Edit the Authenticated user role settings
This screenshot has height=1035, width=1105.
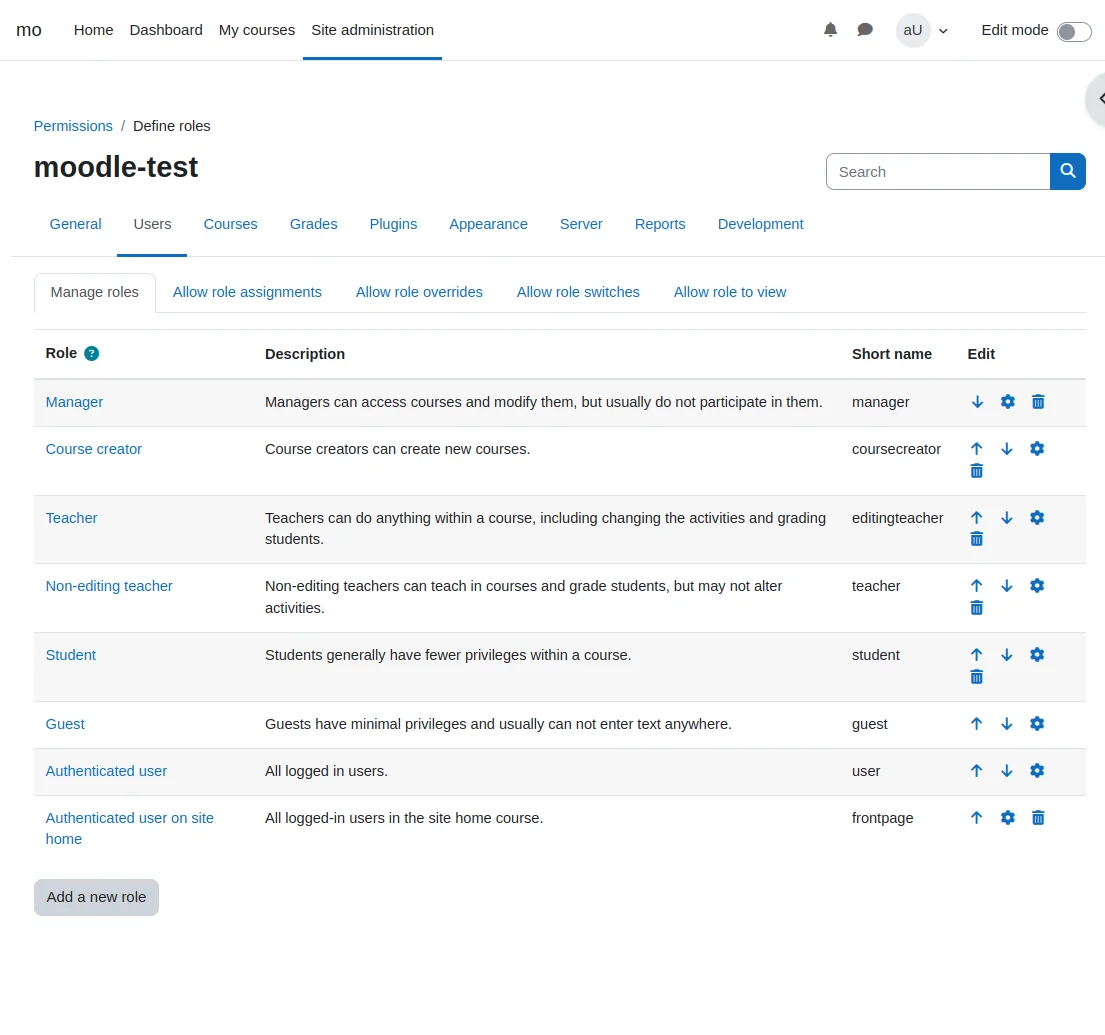tap(1037, 771)
